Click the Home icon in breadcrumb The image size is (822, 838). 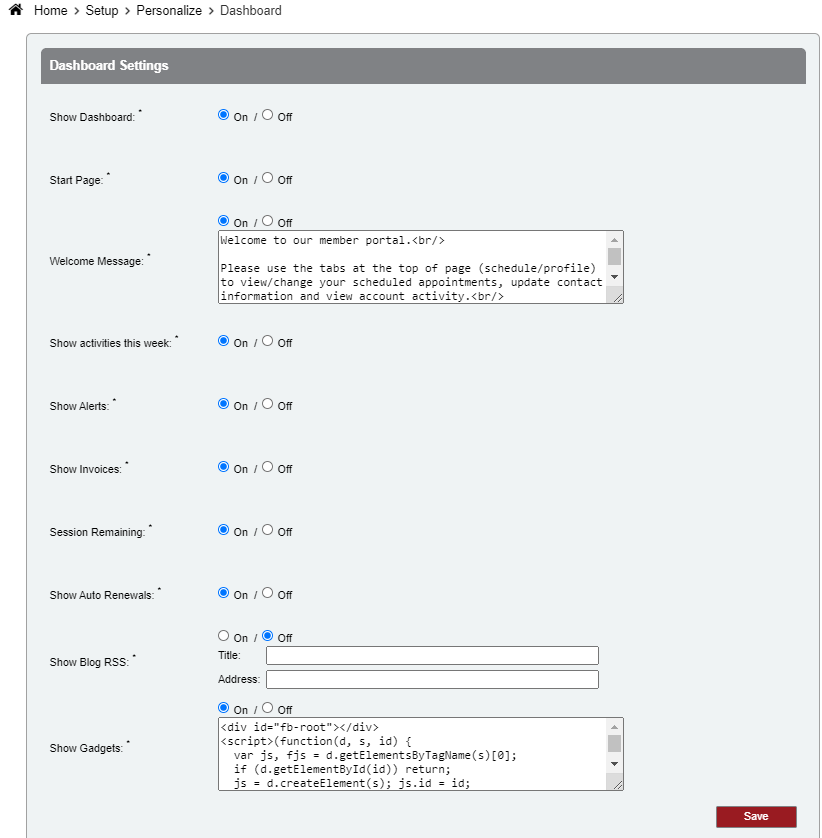[x=15, y=10]
